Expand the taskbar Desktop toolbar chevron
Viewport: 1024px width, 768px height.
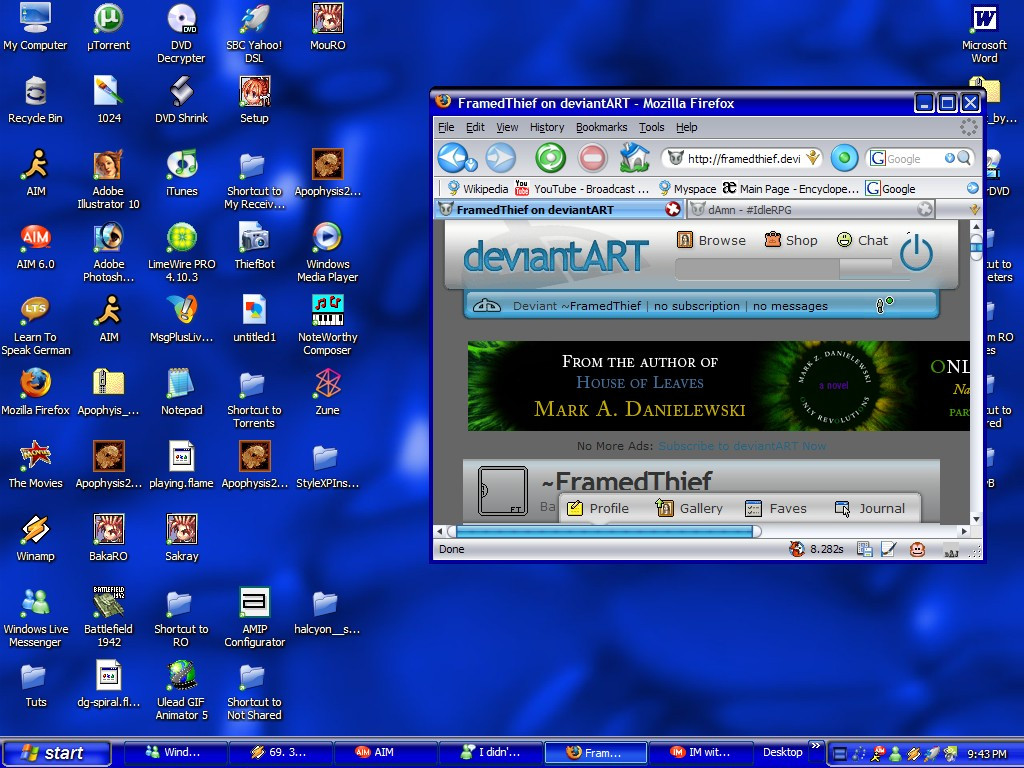click(816, 745)
